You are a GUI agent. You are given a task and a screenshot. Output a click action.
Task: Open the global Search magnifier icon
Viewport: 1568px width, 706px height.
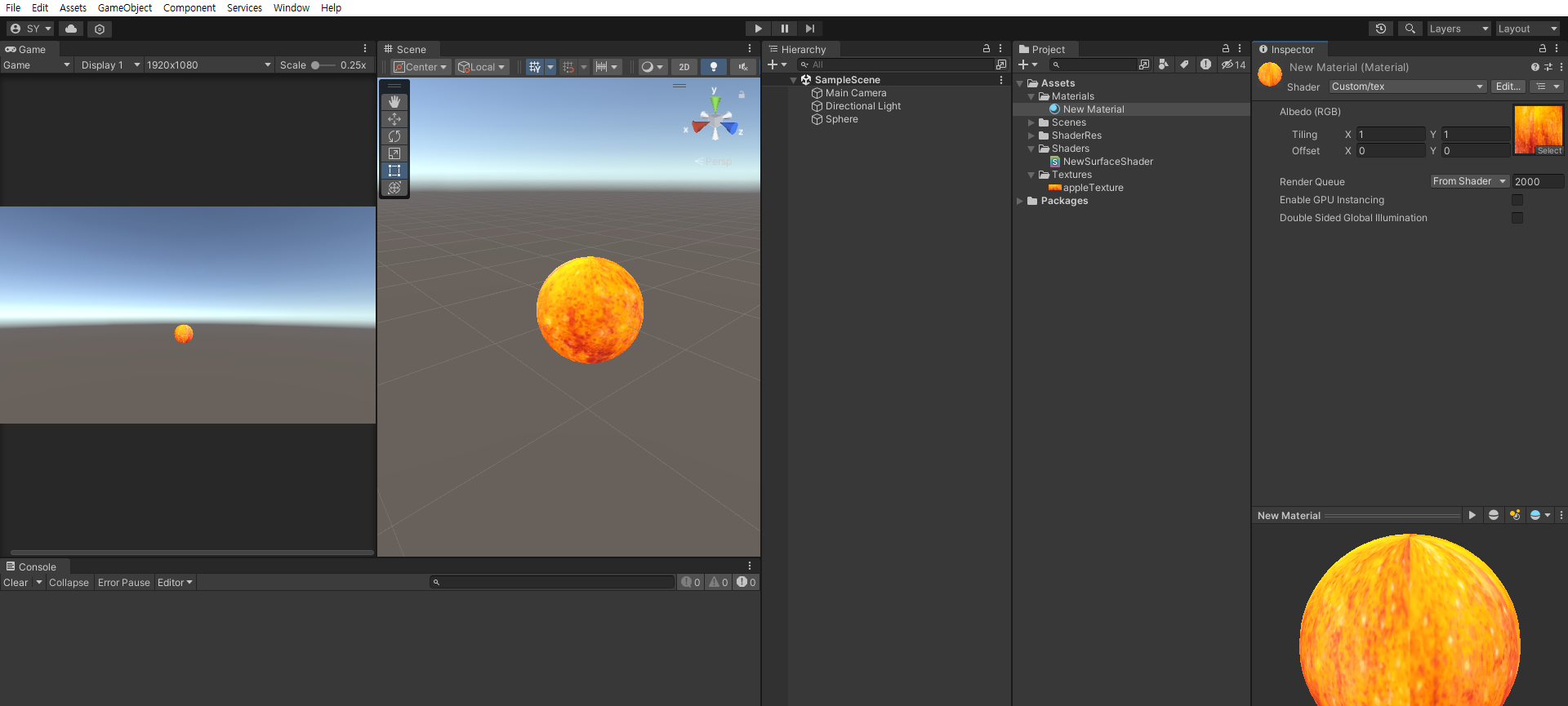(1410, 29)
